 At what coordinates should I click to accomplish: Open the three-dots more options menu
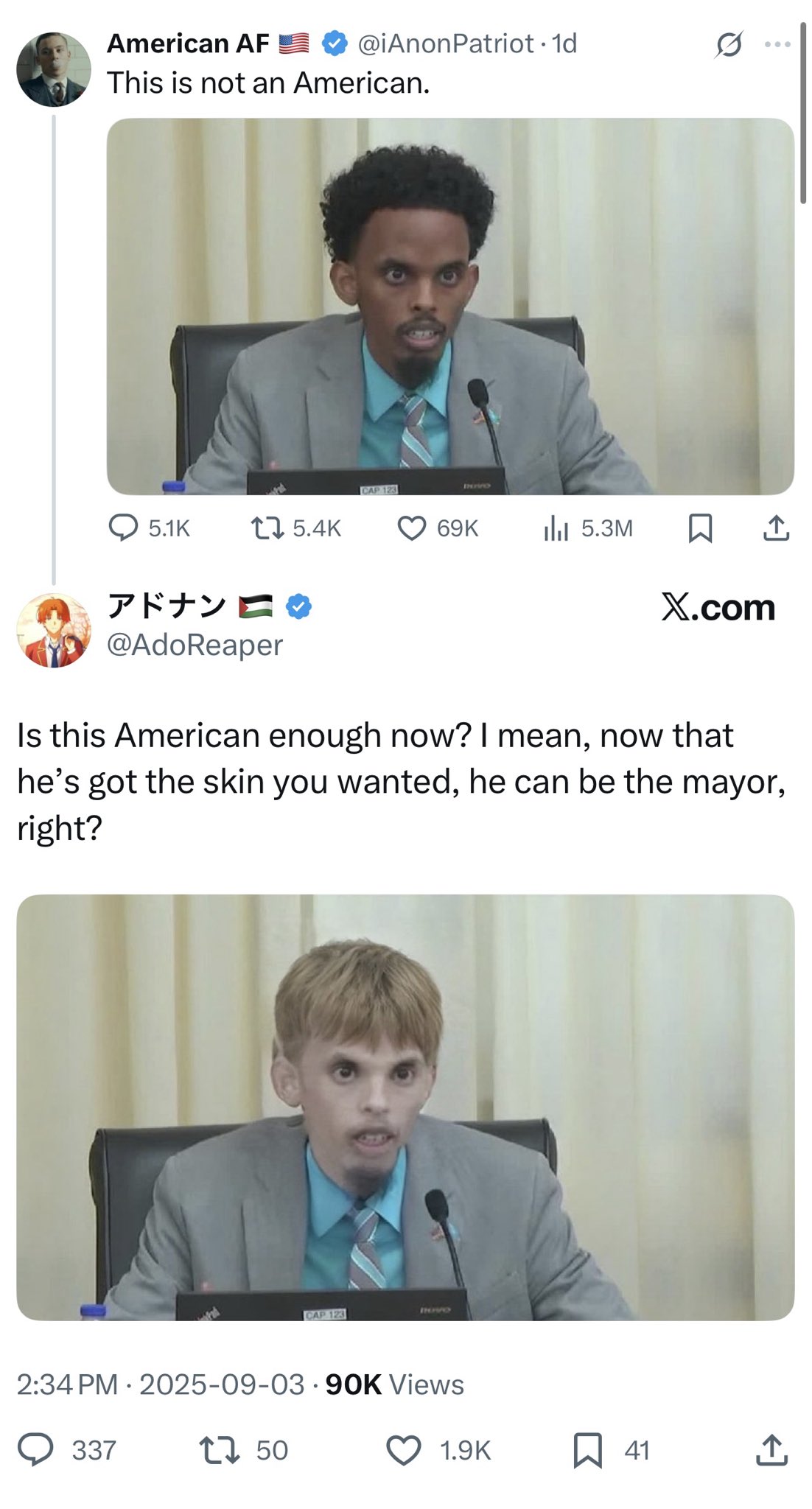pos(777,45)
